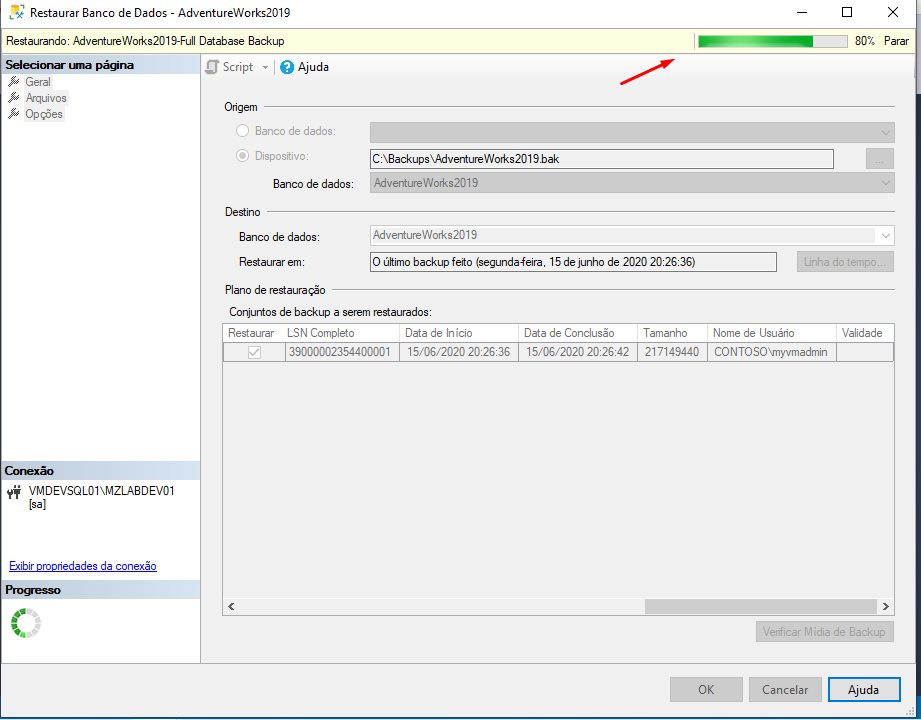Click end date cell 15/06/2020 20:26:42
The width and height of the screenshot is (921, 720).
(578, 352)
